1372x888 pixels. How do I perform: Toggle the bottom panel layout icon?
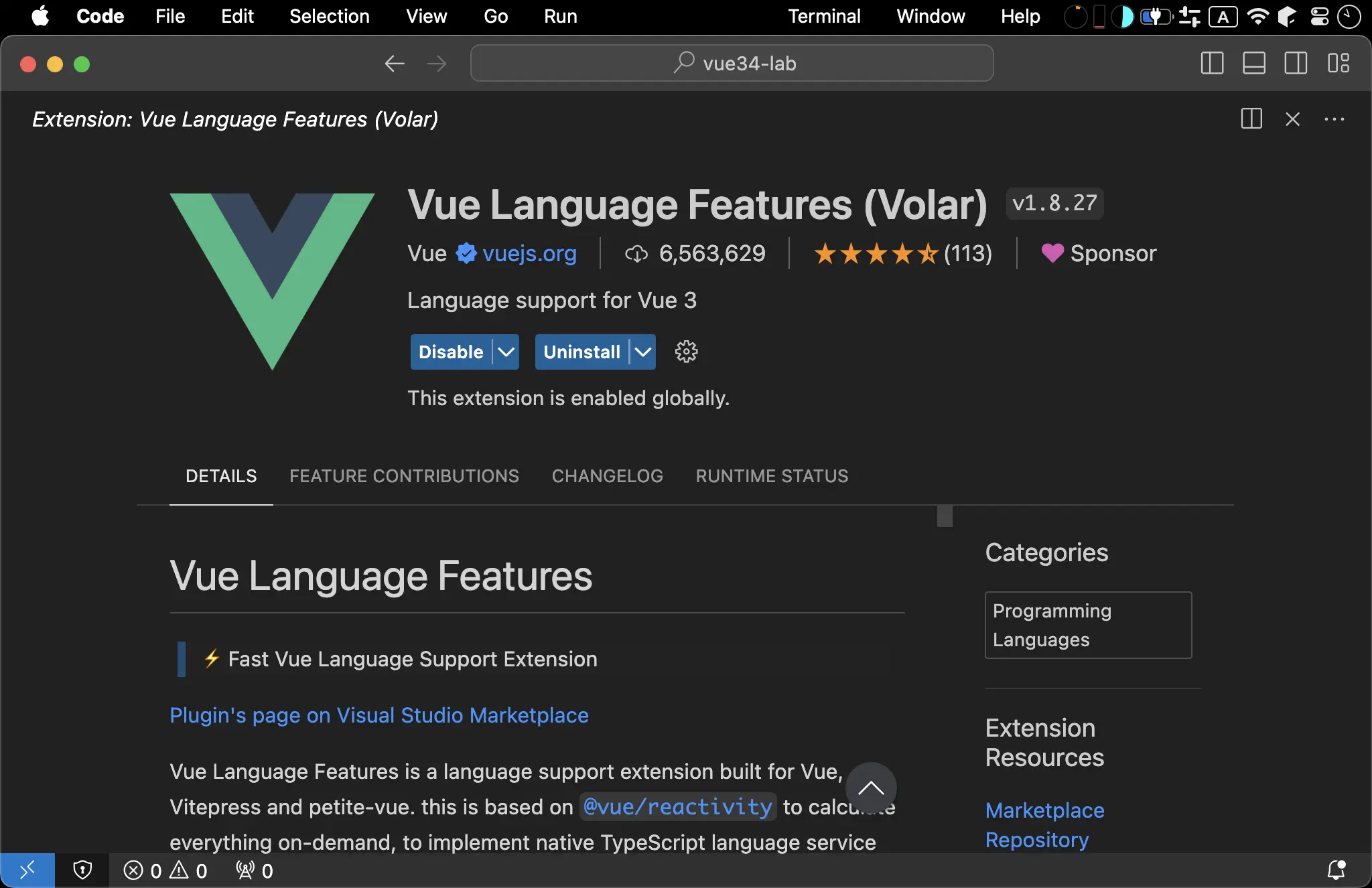pos(1253,64)
